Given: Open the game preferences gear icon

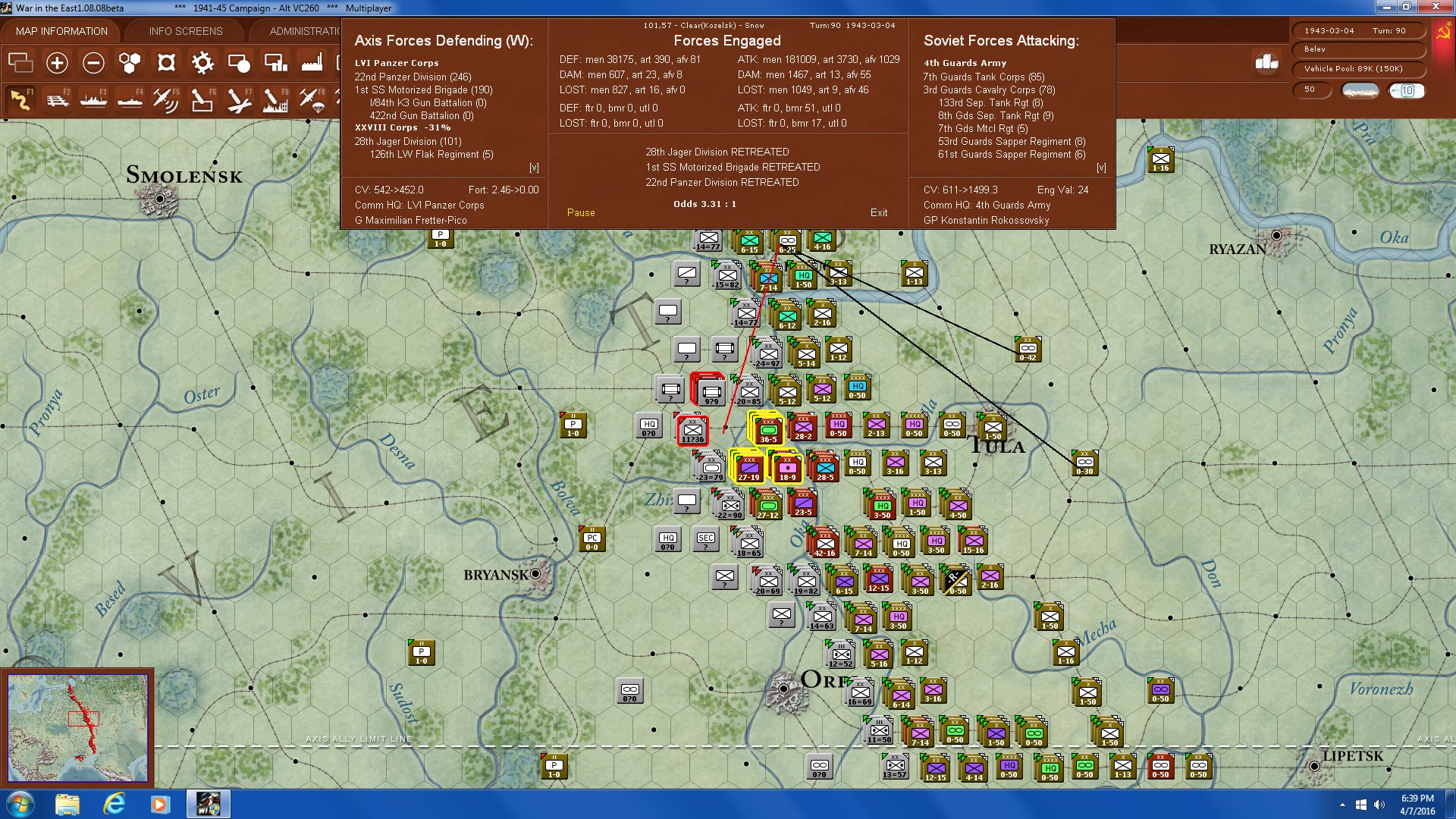Looking at the screenshot, I should coord(202,63).
